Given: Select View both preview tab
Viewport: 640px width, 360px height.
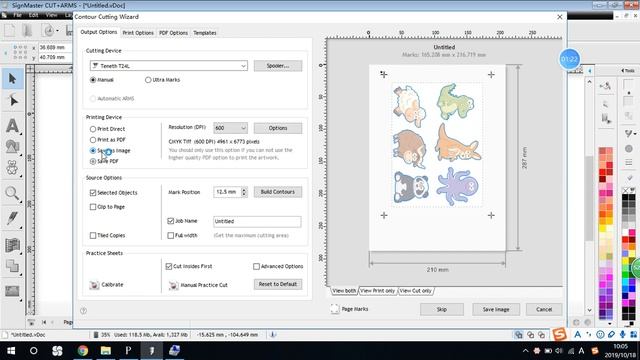Looking at the screenshot, I should [344, 291].
